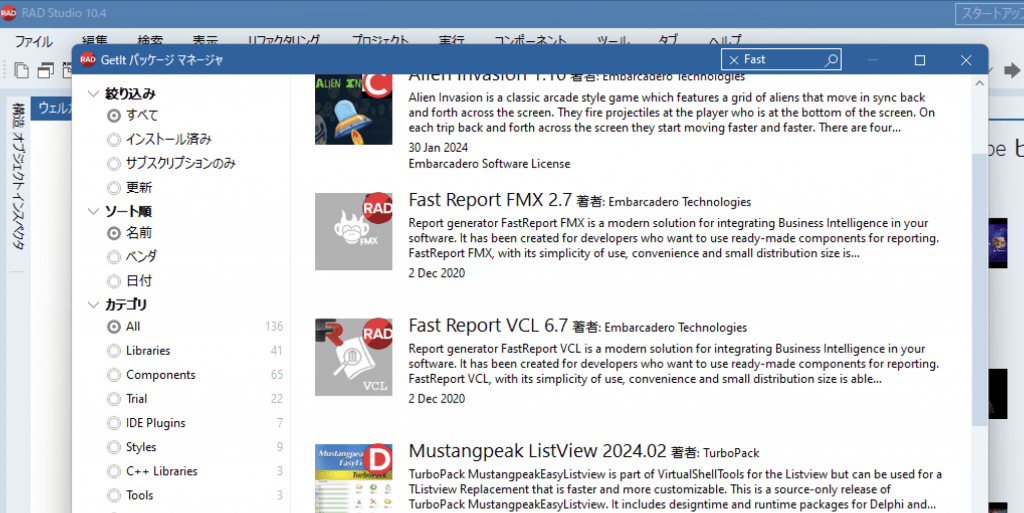
Task: Click Embarcadero Software License text
Action: click(489, 164)
